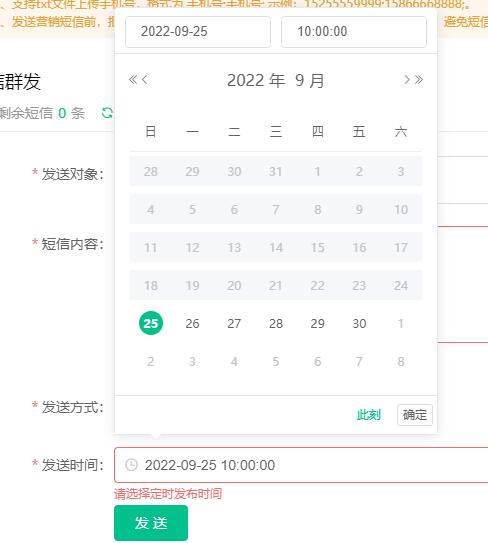Select September 27 in calendar
The width and height of the screenshot is (488, 543).
click(234, 323)
